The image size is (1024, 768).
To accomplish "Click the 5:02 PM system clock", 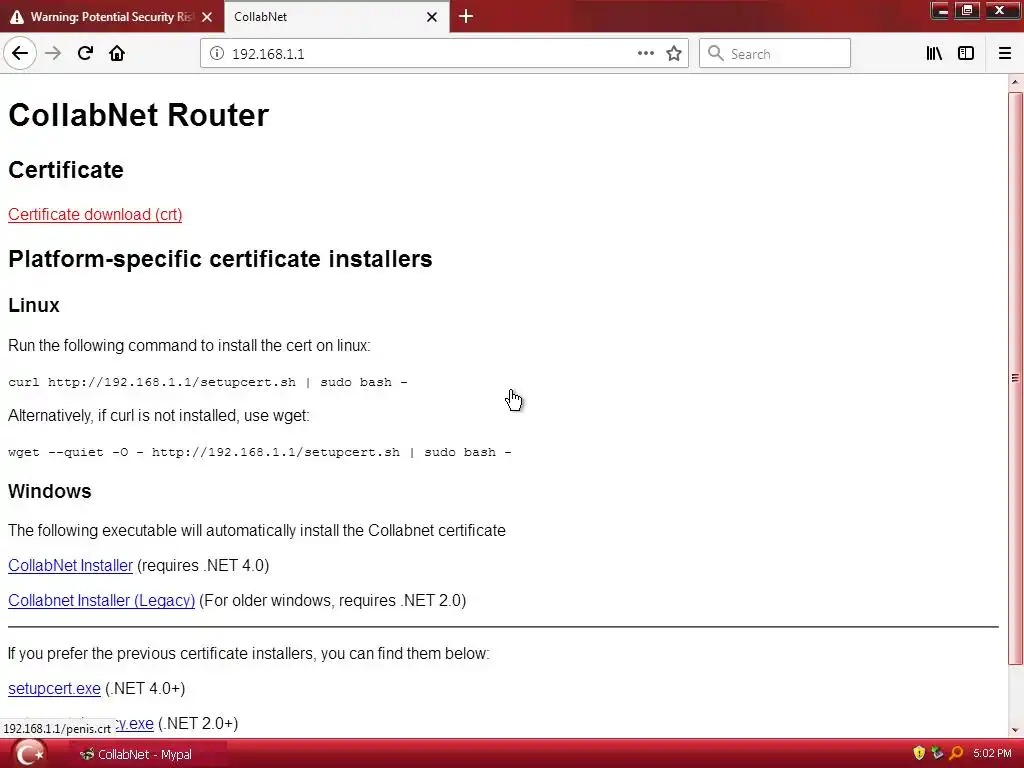I will coord(992,754).
